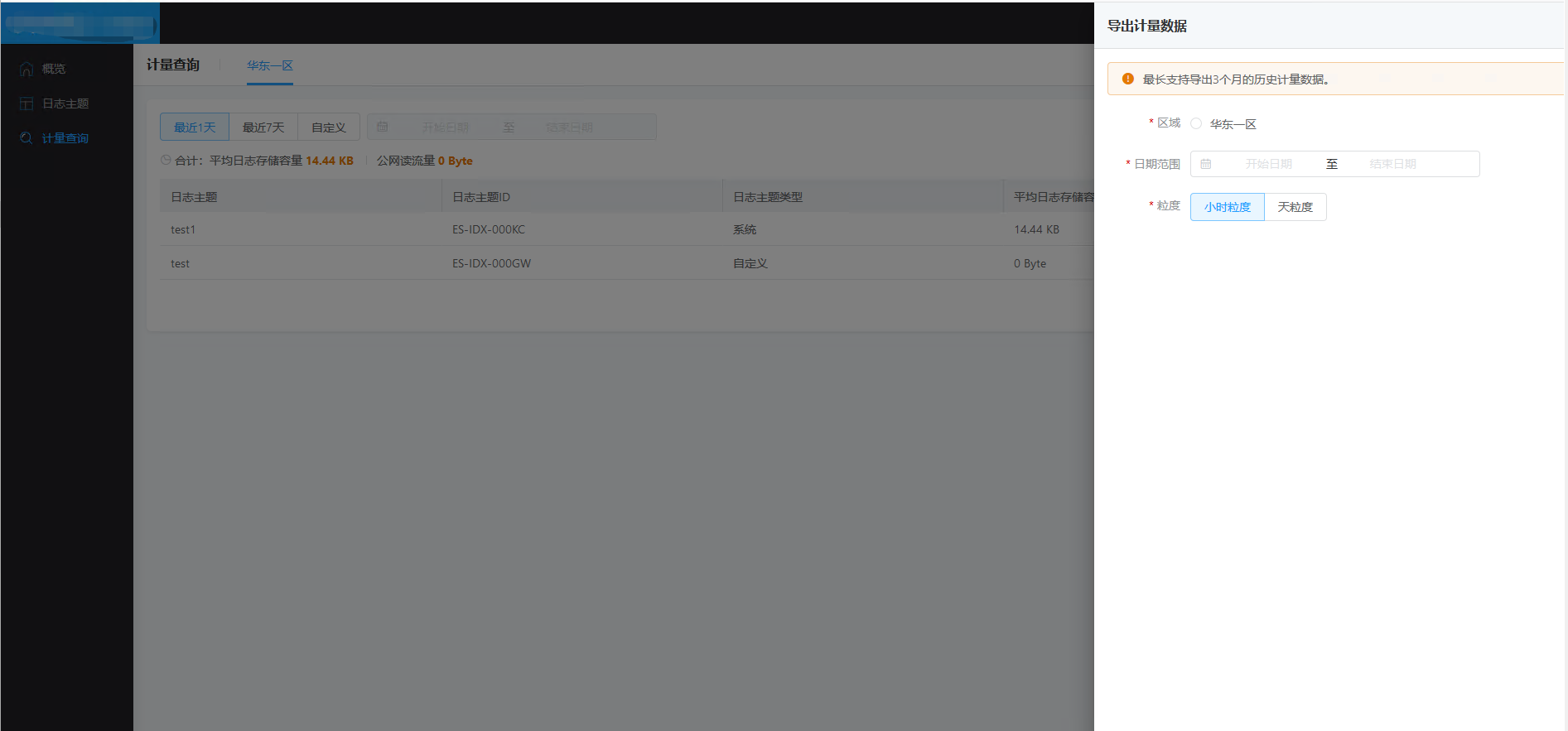Click the 最近1天 time range button

pos(195,127)
